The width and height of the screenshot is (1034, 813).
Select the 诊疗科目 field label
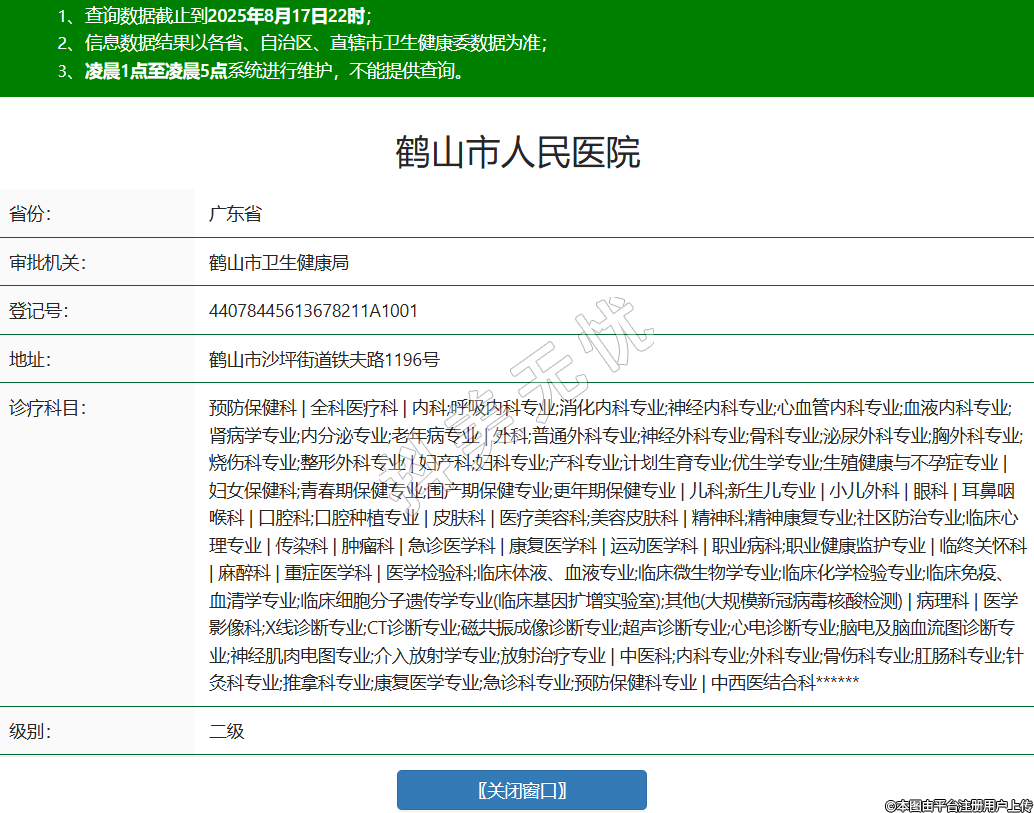(x=48, y=408)
